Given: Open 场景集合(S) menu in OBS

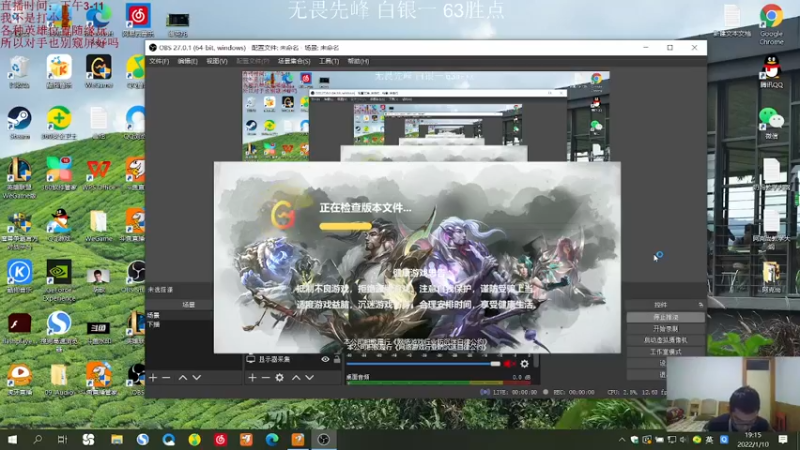Looking at the screenshot, I should (294, 61).
